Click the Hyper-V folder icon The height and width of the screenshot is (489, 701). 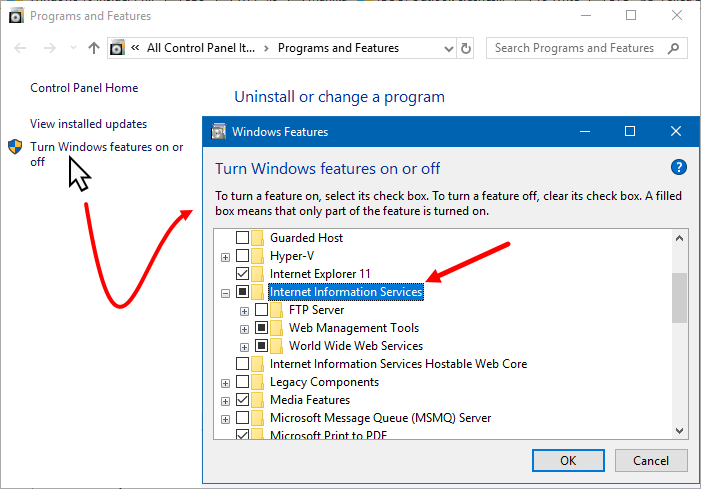point(258,256)
